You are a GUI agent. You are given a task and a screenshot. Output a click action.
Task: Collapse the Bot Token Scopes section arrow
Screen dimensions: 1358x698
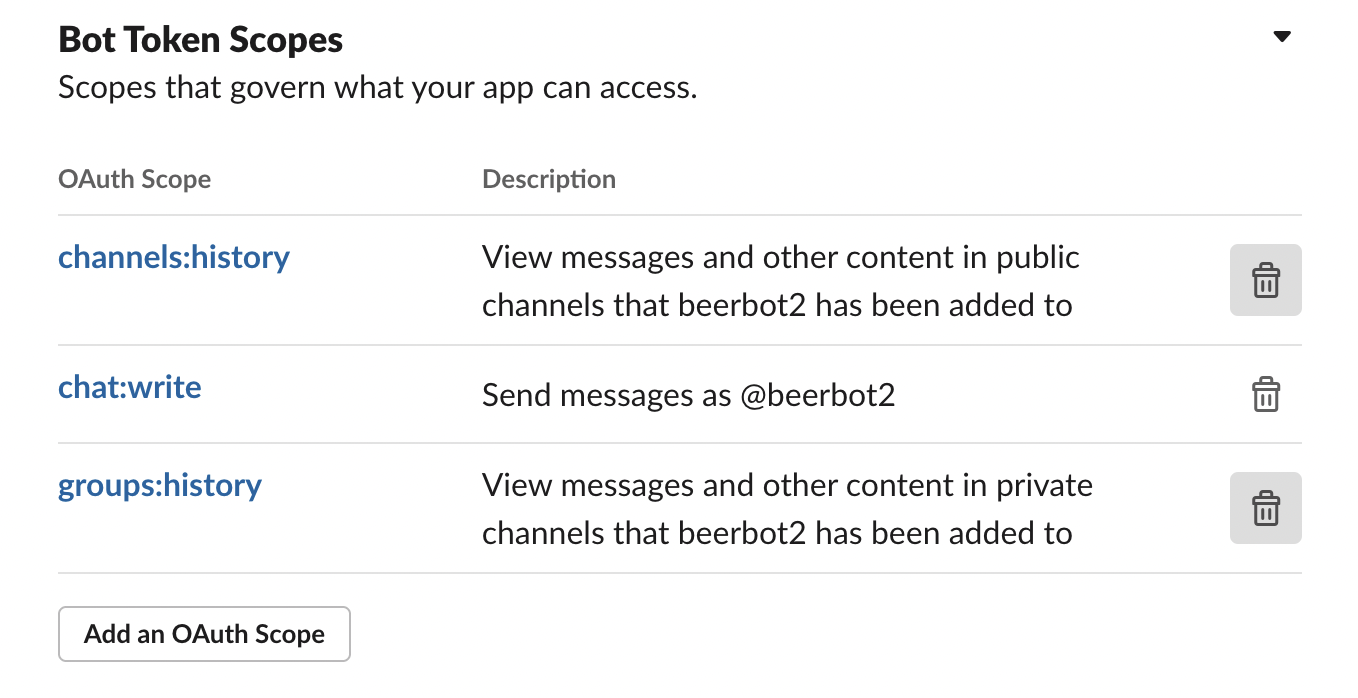[x=1281, y=38]
